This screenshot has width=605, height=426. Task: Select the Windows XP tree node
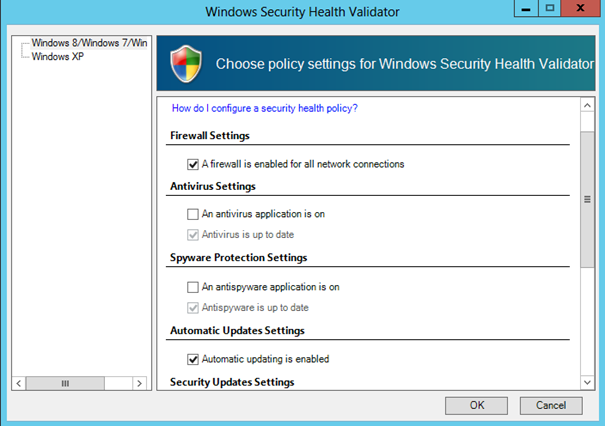[57, 56]
